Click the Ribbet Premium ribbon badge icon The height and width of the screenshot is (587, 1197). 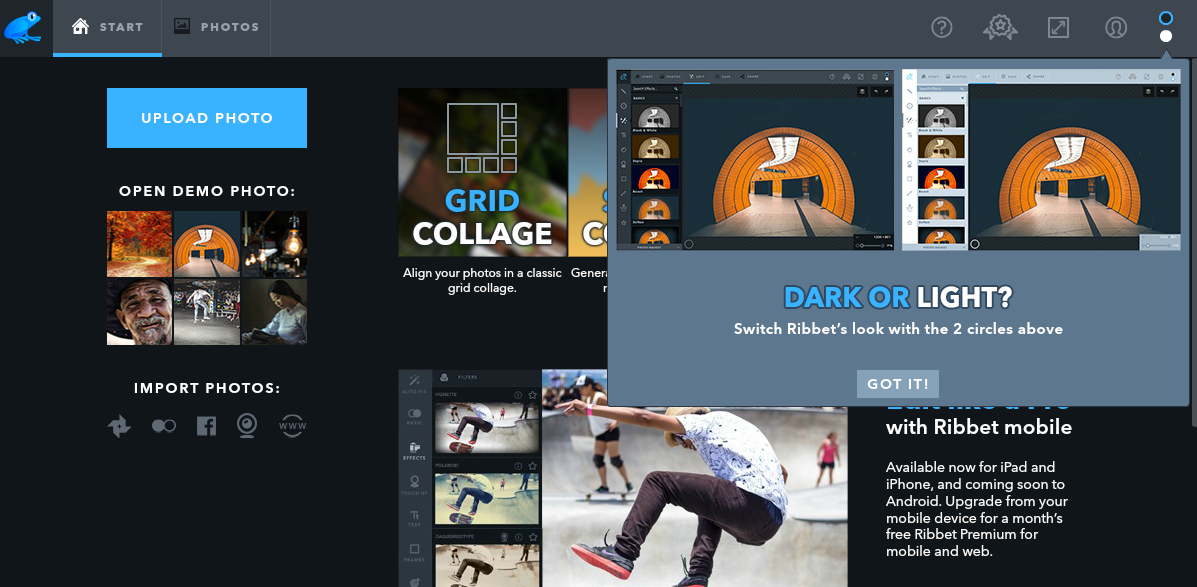click(x=999, y=27)
